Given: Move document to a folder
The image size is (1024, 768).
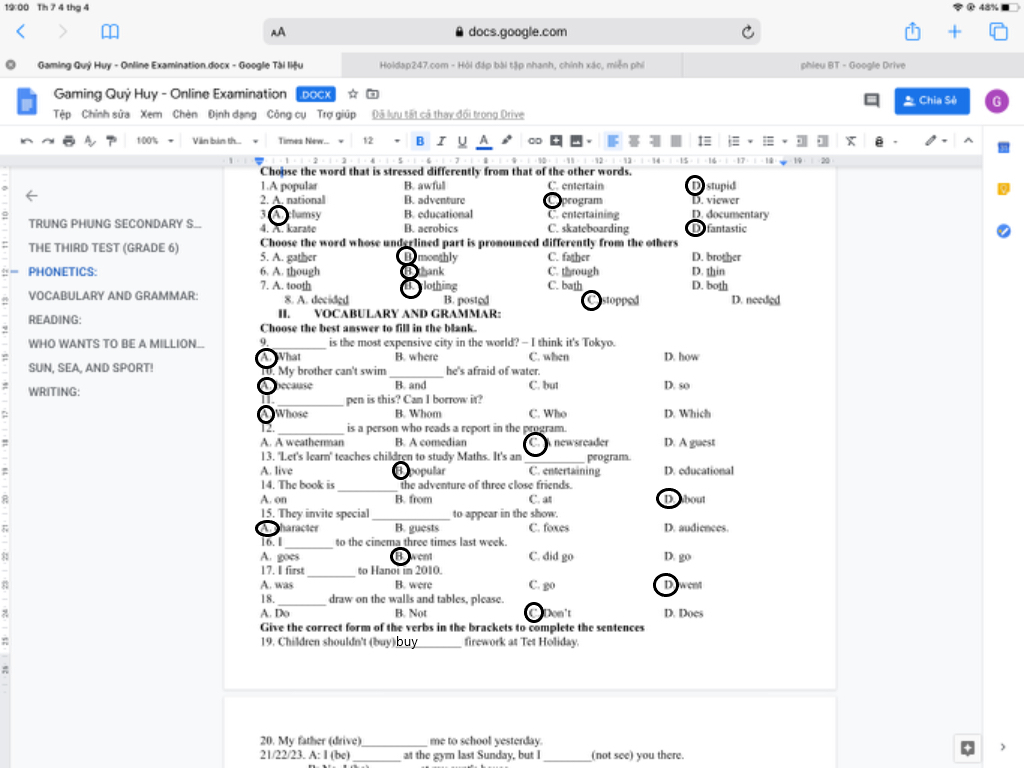Looking at the screenshot, I should [x=372, y=94].
